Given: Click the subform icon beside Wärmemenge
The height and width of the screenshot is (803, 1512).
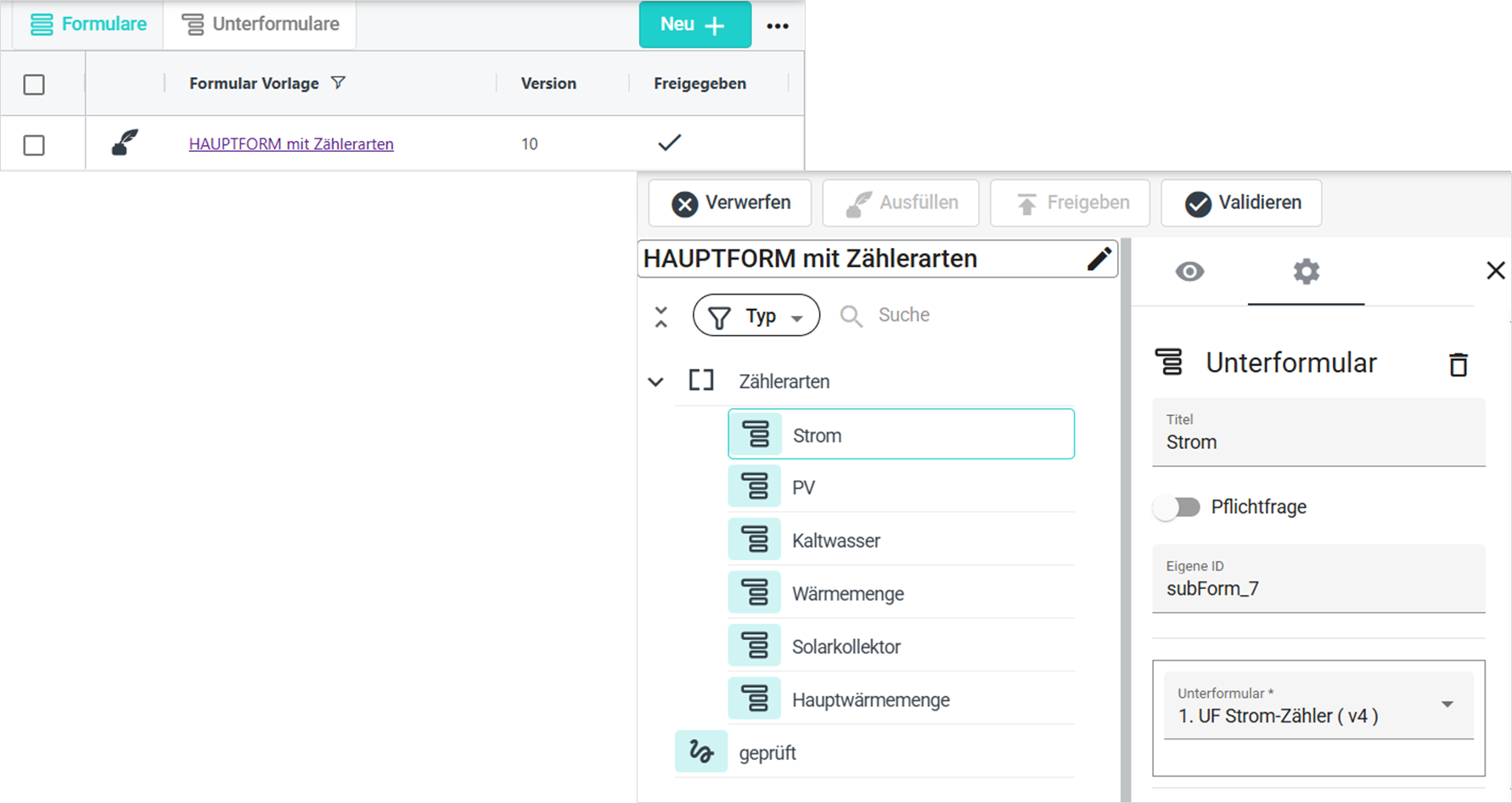Looking at the screenshot, I should (x=755, y=592).
